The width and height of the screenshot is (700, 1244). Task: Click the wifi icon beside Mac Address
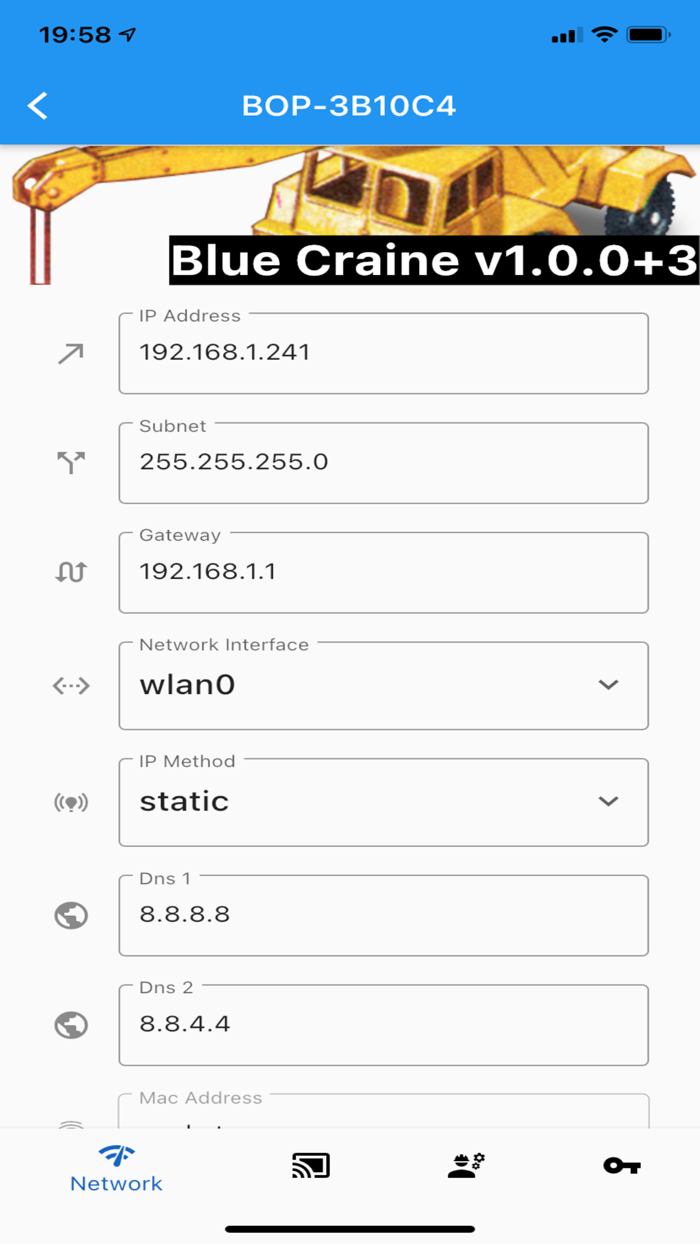(69, 1125)
